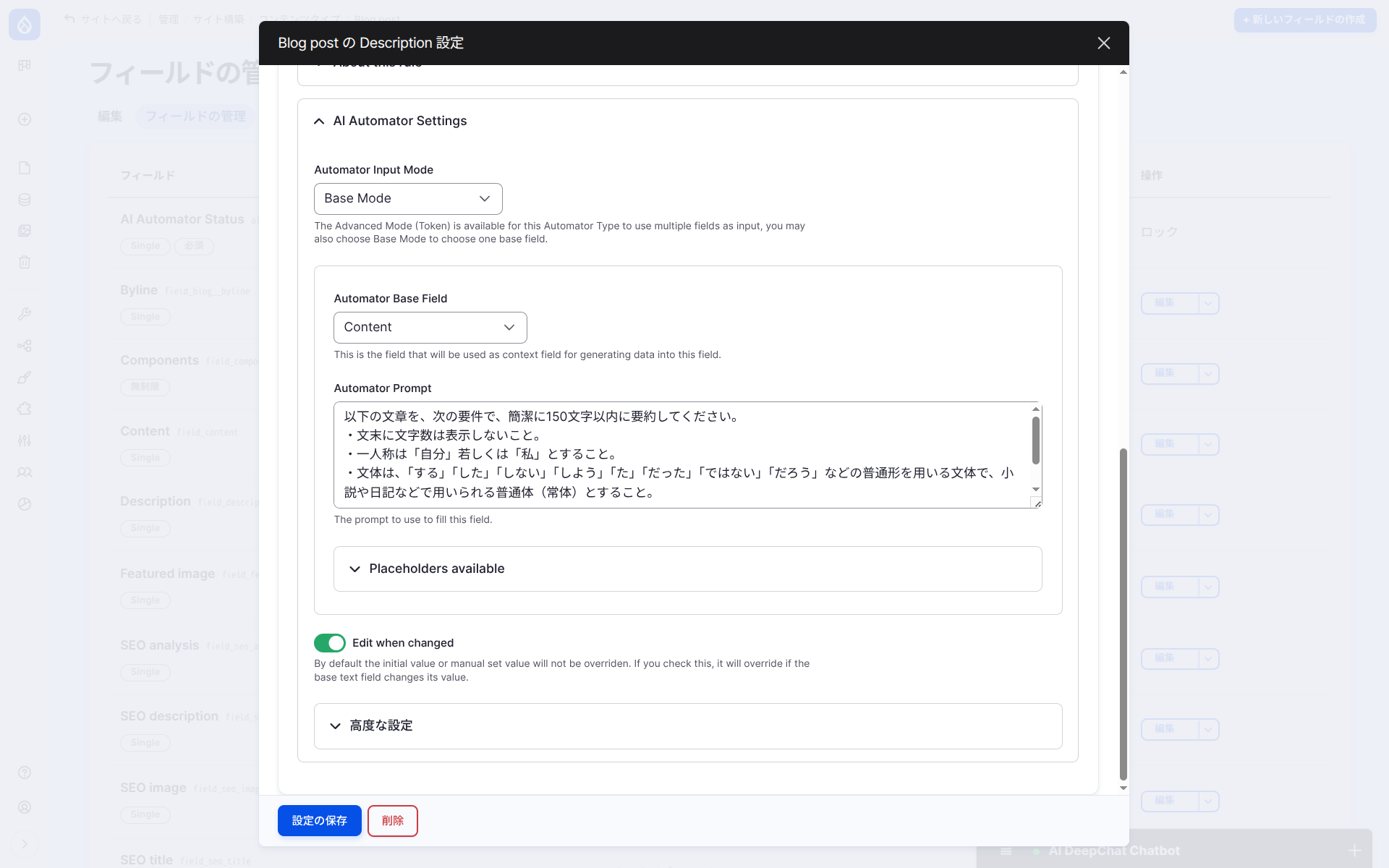Open the Media image icon in the sidebar
The width and height of the screenshot is (1389, 868).
click(x=25, y=231)
